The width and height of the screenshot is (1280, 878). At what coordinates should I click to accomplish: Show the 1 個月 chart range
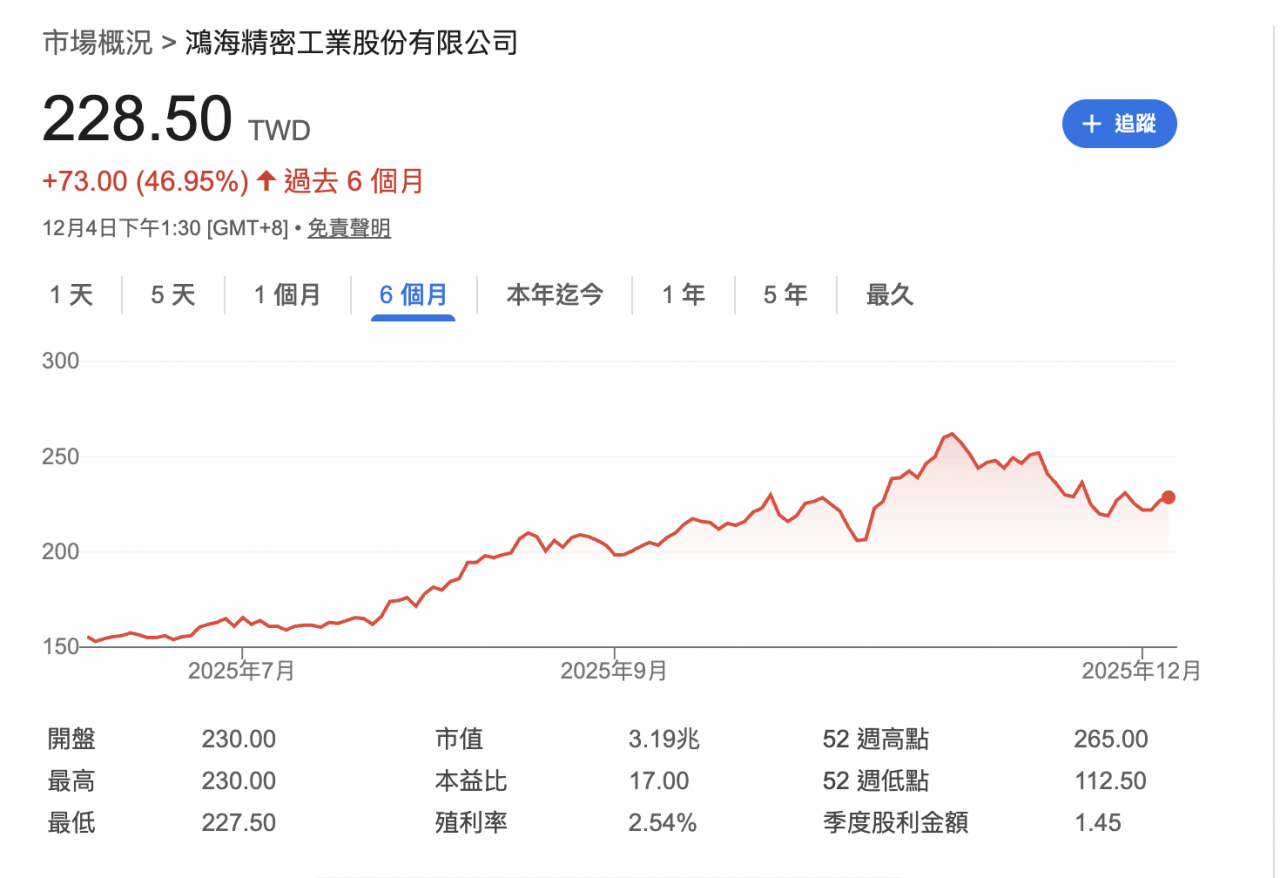[x=287, y=295]
